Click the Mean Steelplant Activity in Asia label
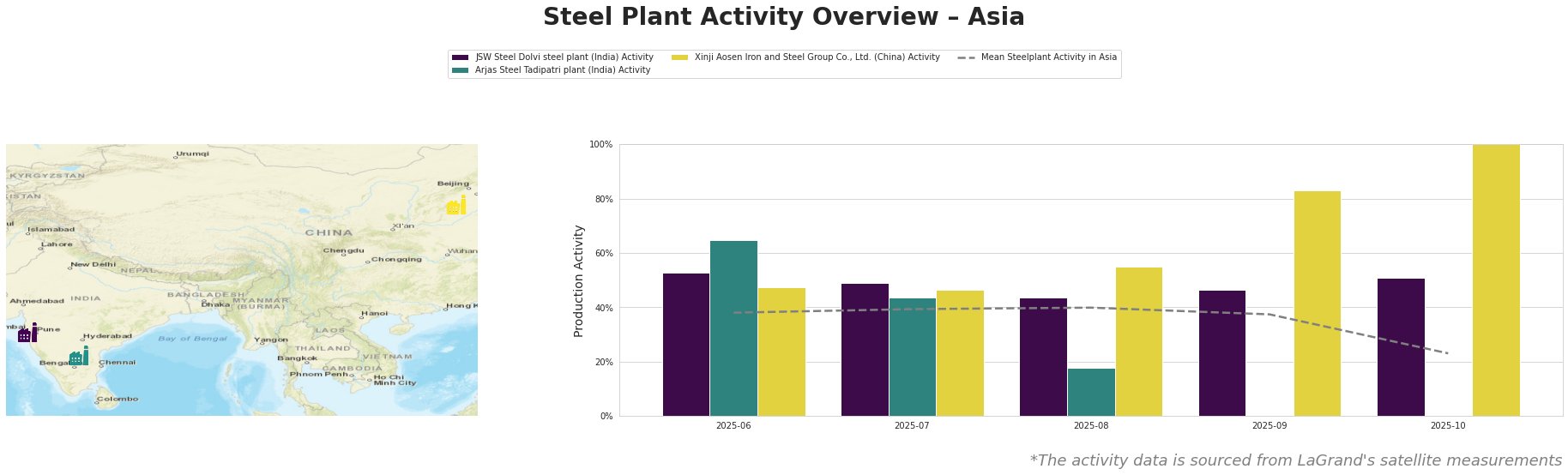 point(1048,57)
